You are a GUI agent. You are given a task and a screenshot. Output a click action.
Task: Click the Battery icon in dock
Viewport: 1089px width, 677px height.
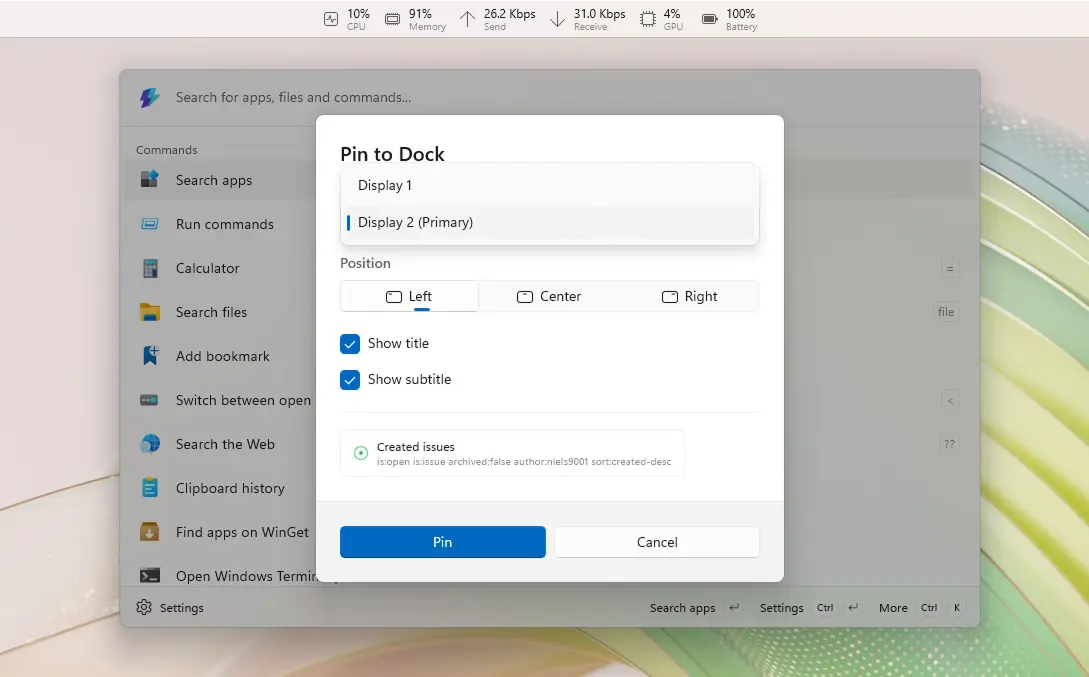pyautogui.click(x=709, y=19)
